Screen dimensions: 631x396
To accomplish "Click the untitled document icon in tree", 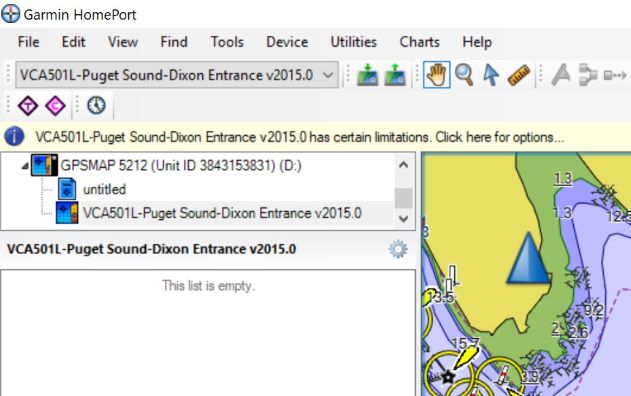I will point(67,189).
